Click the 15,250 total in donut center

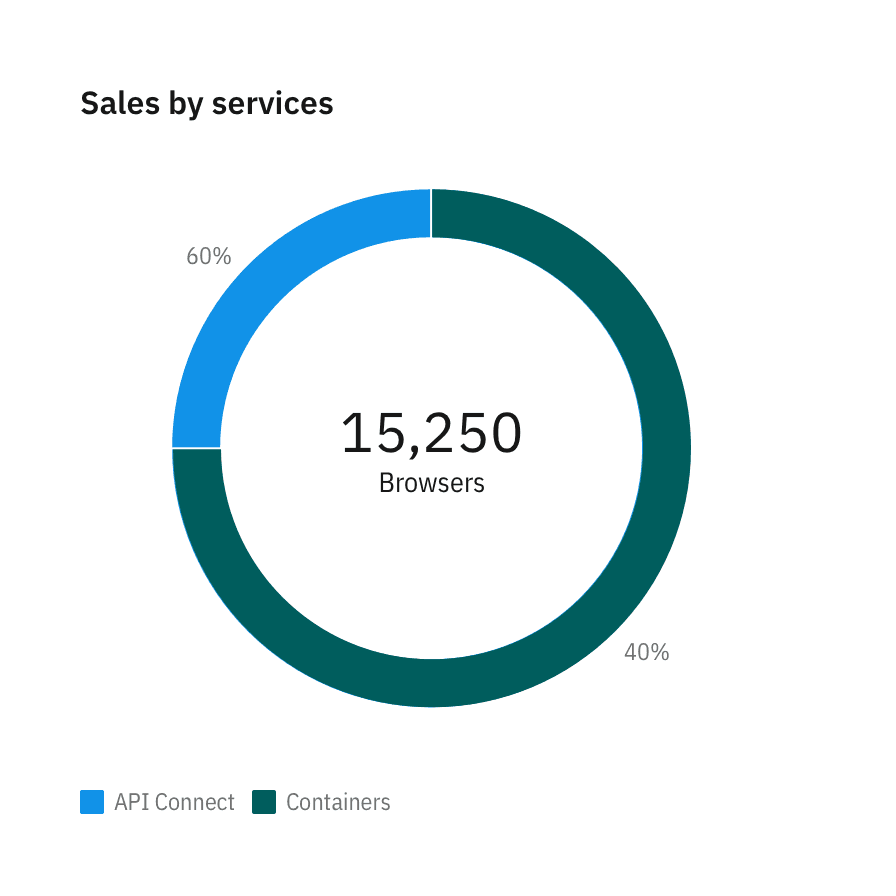431,433
